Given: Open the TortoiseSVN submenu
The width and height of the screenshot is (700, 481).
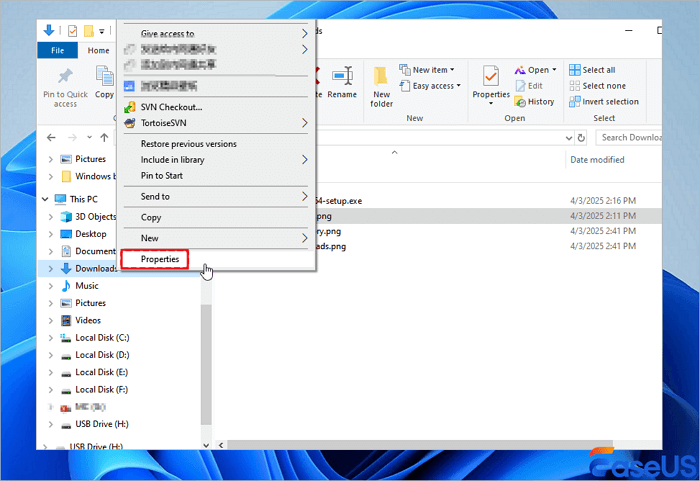Looking at the screenshot, I should [216, 123].
